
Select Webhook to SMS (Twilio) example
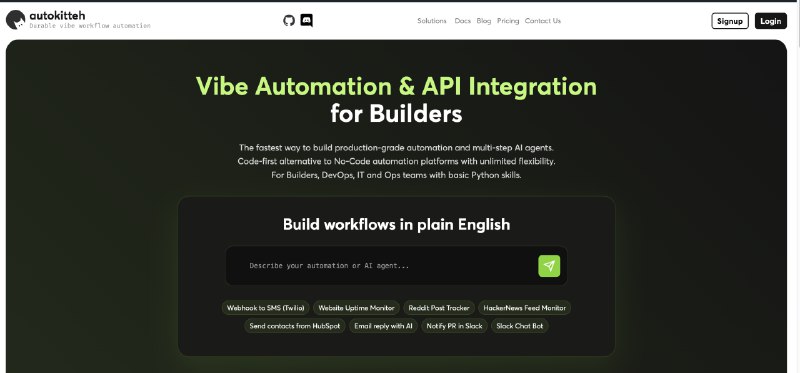click(x=266, y=308)
